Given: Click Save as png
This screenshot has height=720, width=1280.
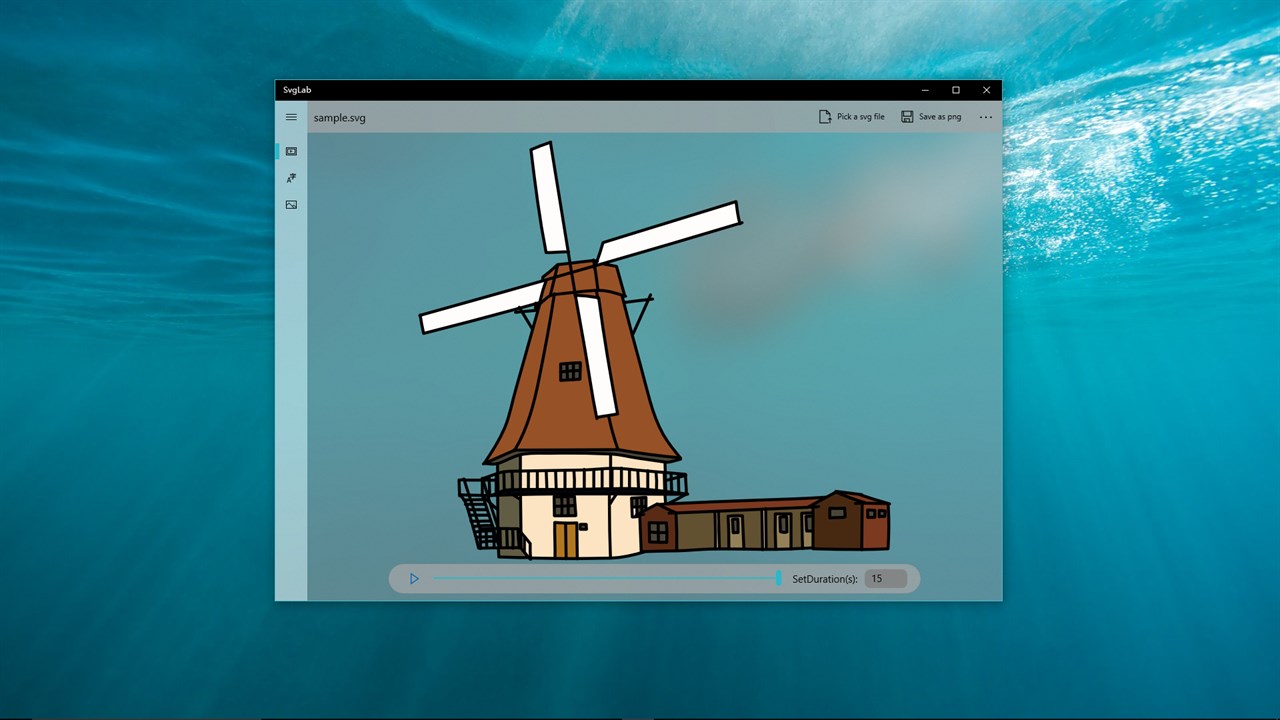Looking at the screenshot, I should point(931,117).
